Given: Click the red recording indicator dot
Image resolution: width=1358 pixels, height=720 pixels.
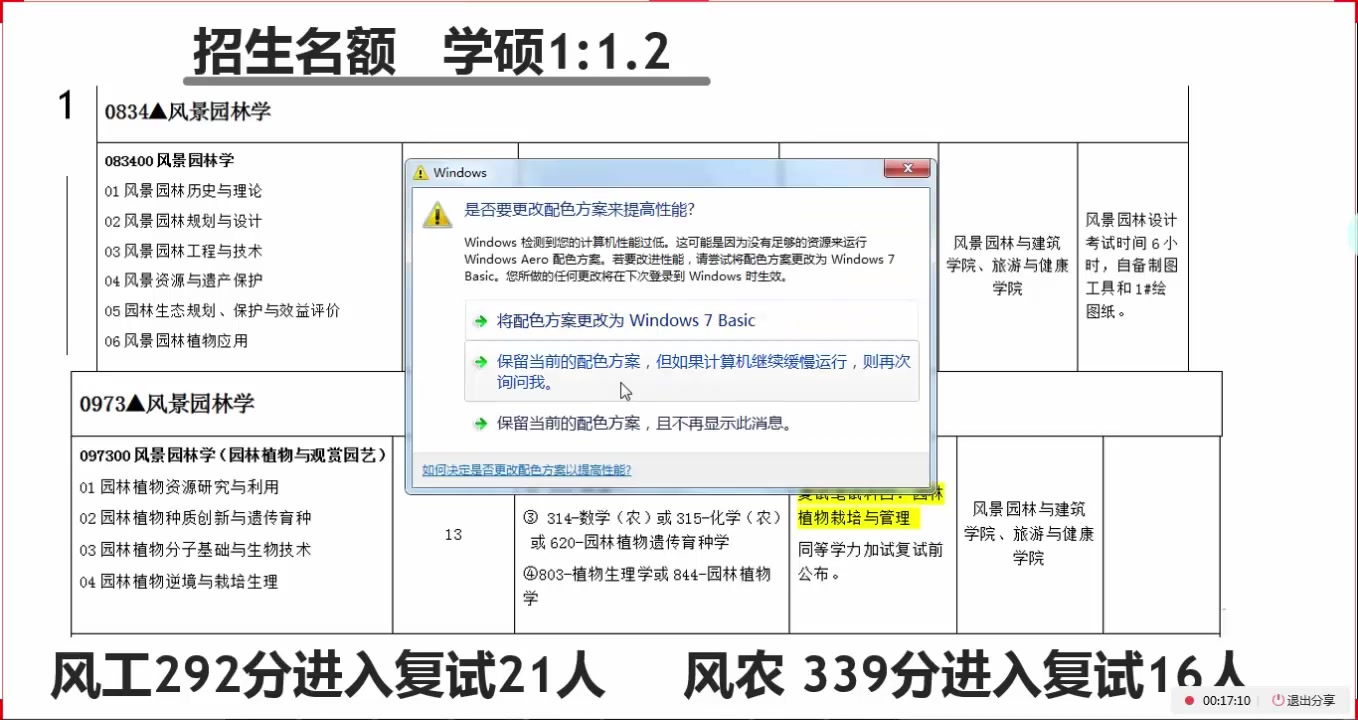Looking at the screenshot, I should 1190,701.
